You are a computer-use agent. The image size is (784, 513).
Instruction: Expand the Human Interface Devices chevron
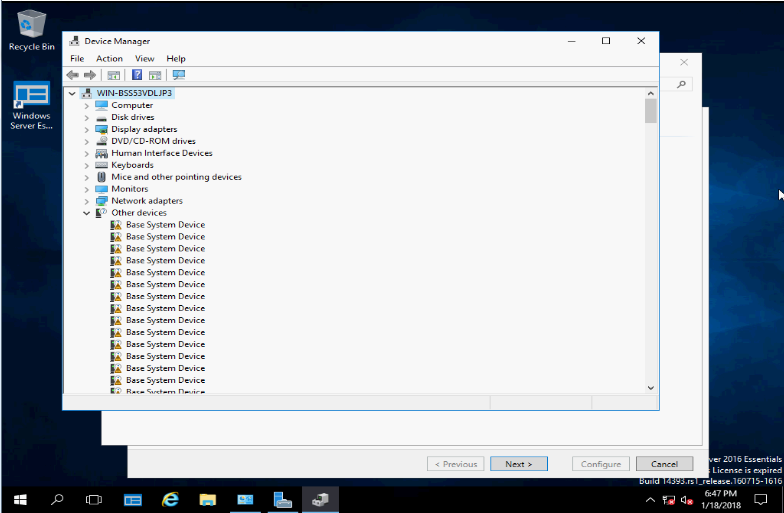pyautogui.click(x=86, y=154)
